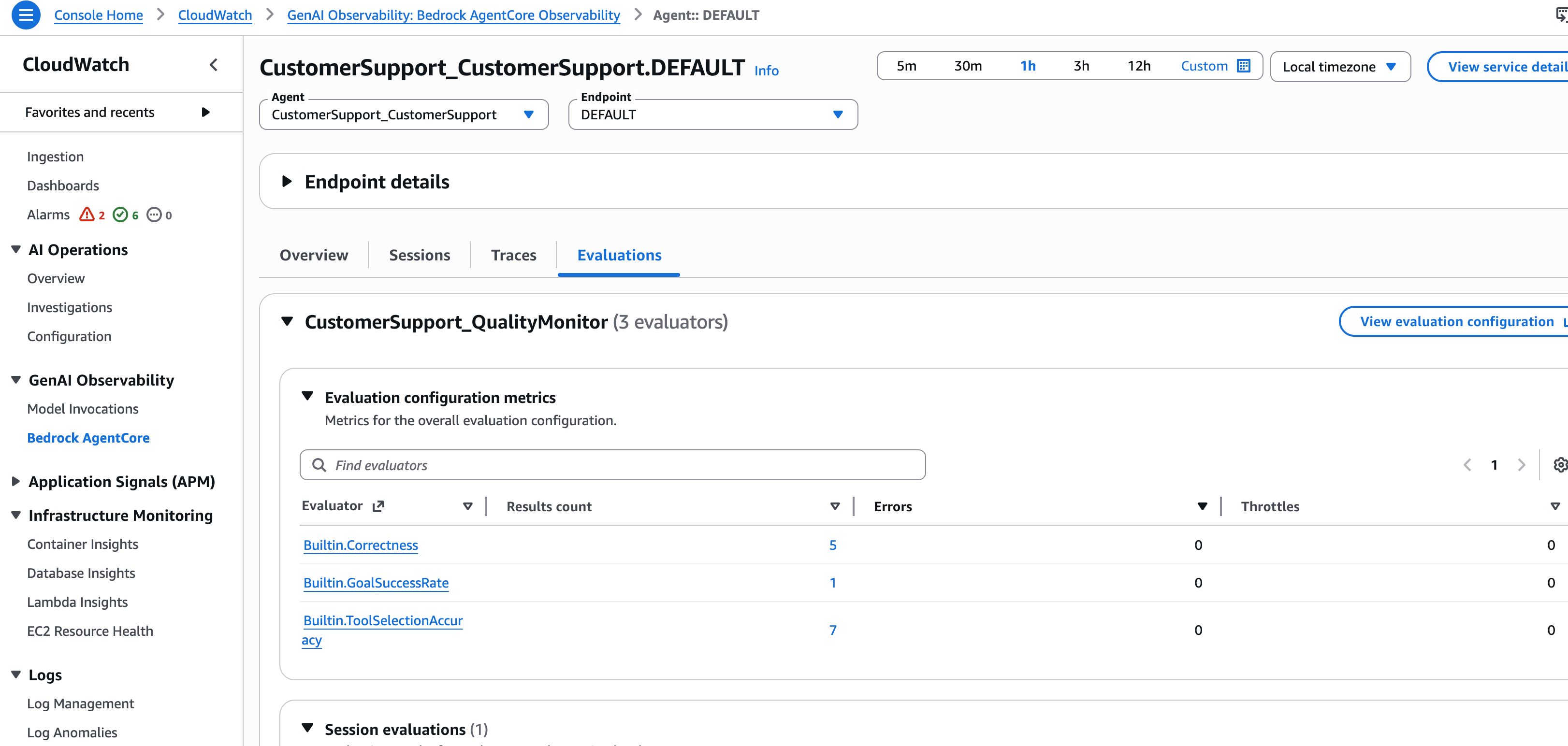This screenshot has height=746, width=1568.
Task: Click the Find evaluators search field
Action: click(x=612, y=465)
